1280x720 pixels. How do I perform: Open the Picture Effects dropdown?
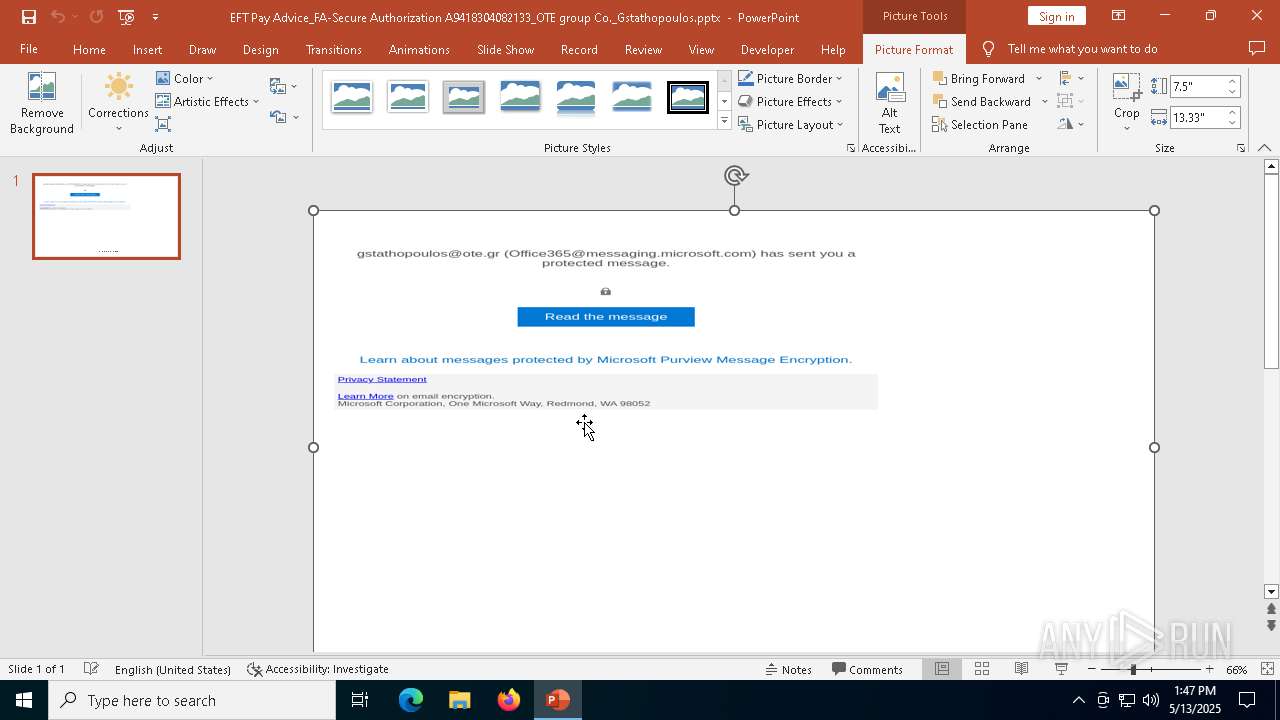point(790,101)
